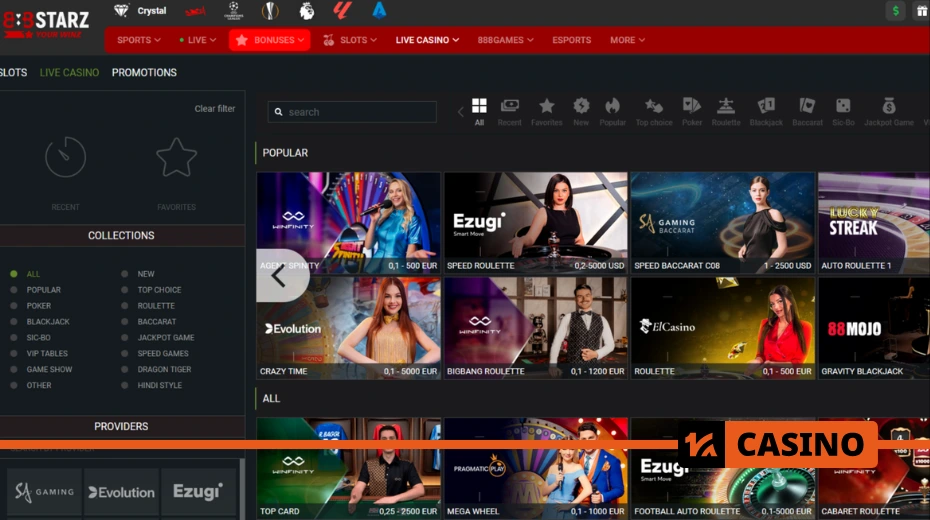Open the Gravity Blackjack game

coord(874,328)
